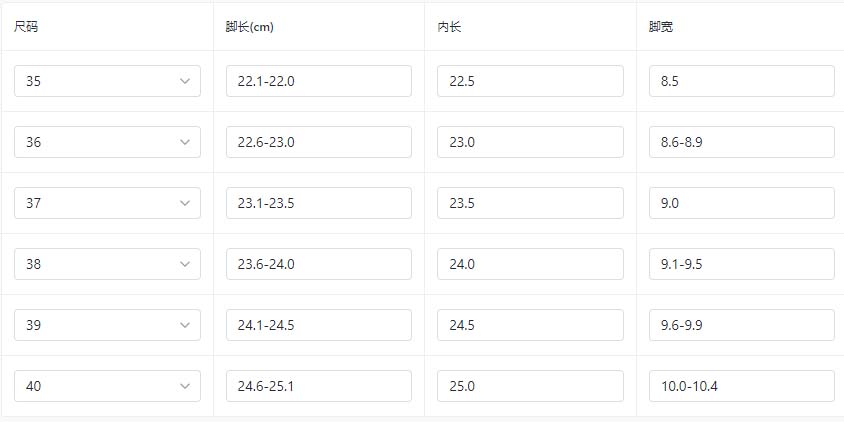Screen dimensions: 844x422
Task: Edit foot length field 22.6-23.0
Action: (x=318, y=142)
